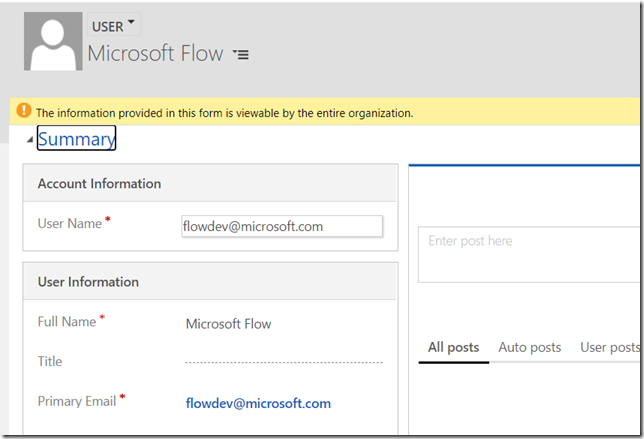The height and width of the screenshot is (439, 644).
Task: Click the Enter post here text box
Action: point(529,254)
